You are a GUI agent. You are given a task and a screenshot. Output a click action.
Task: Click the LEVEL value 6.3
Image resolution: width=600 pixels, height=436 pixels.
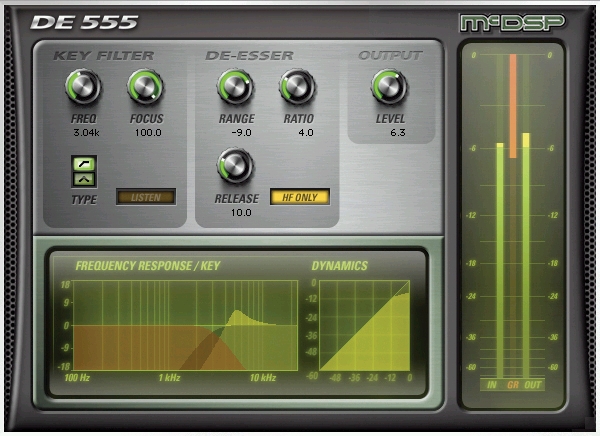pyautogui.click(x=398, y=133)
